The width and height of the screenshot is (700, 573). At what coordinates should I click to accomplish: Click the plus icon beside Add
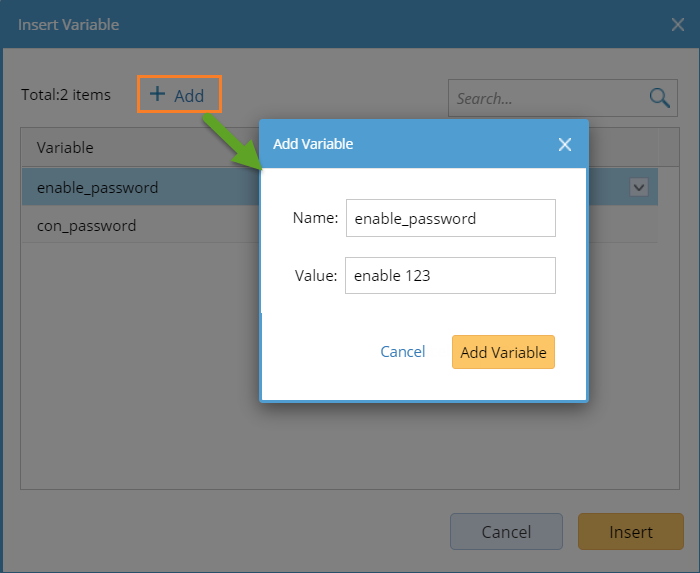point(157,94)
